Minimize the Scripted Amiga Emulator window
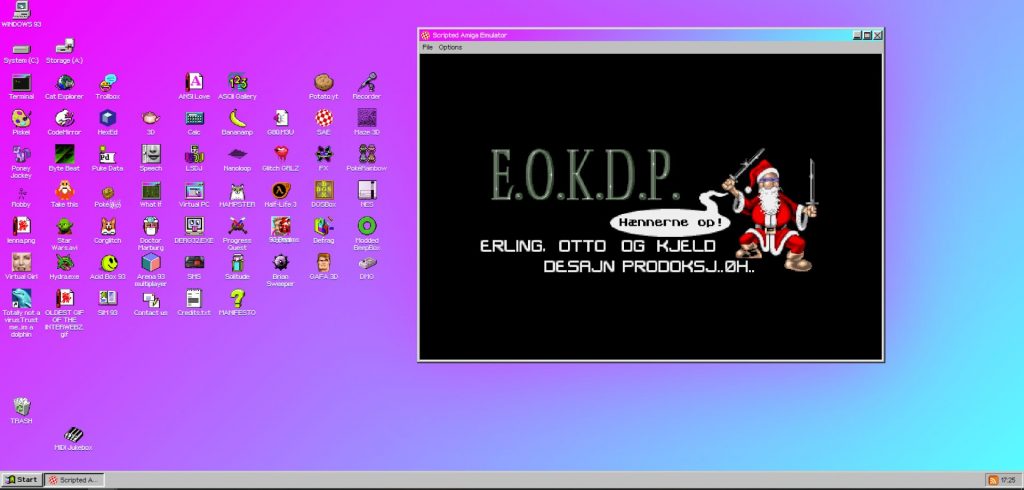Image resolution: width=1024 pixels, height=490 pixels. coord(857,35)
